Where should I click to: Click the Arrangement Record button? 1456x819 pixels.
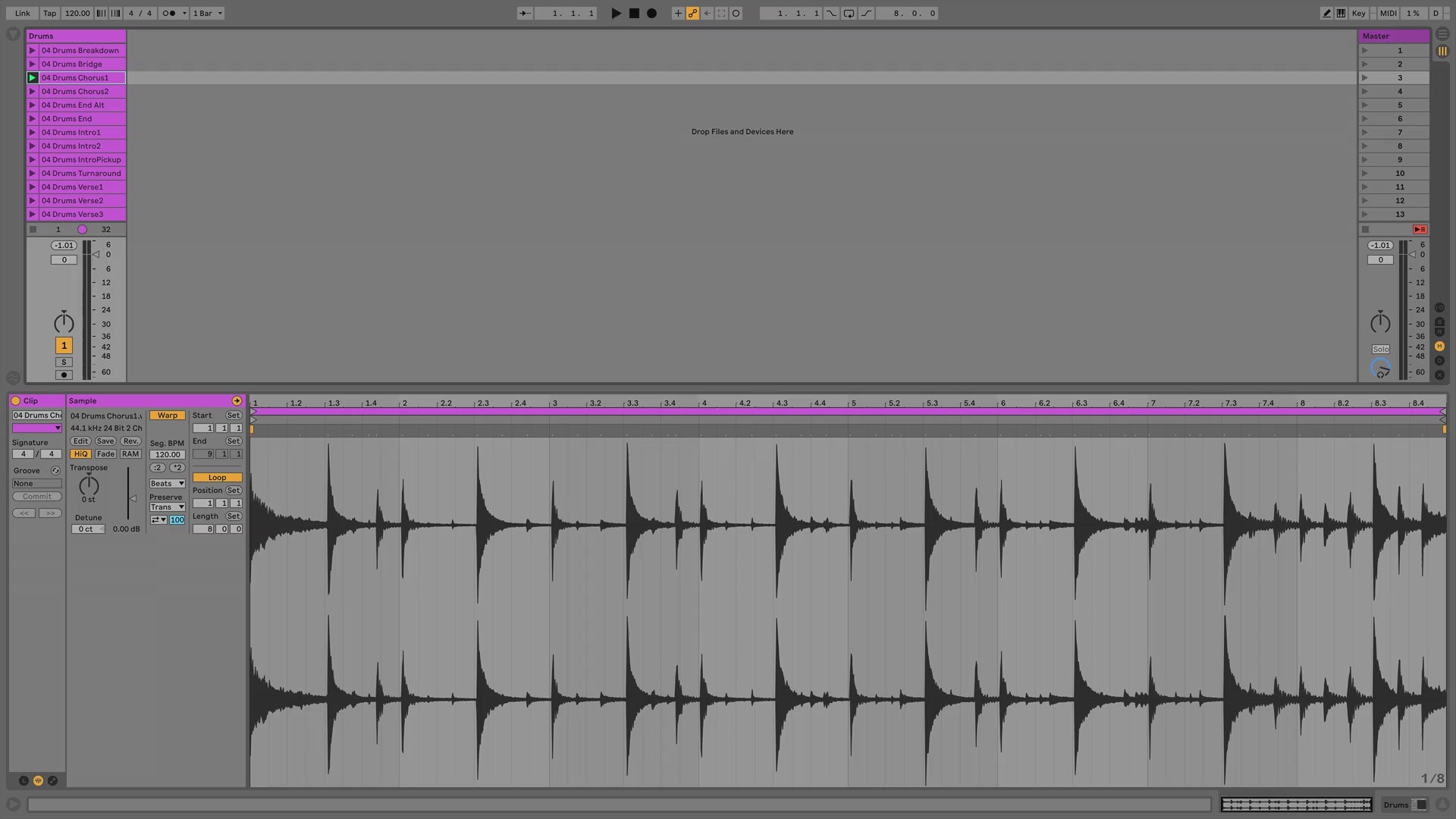(651, 13)
